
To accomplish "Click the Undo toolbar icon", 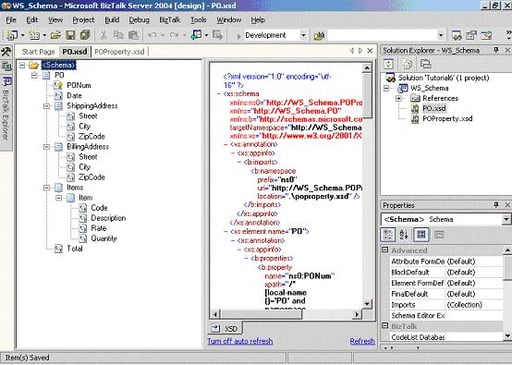I will point(152,35).
